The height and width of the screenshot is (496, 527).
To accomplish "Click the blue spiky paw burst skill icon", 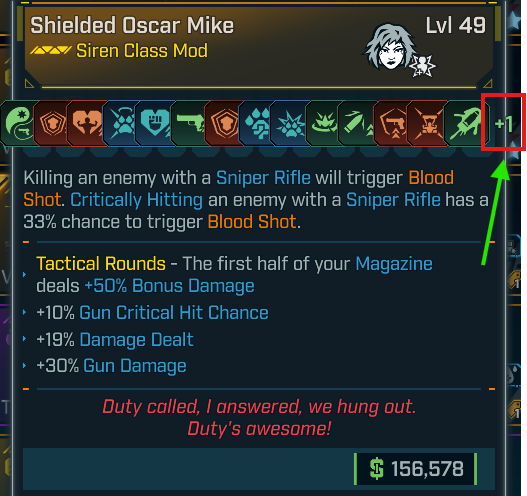I will click(290, 123).
